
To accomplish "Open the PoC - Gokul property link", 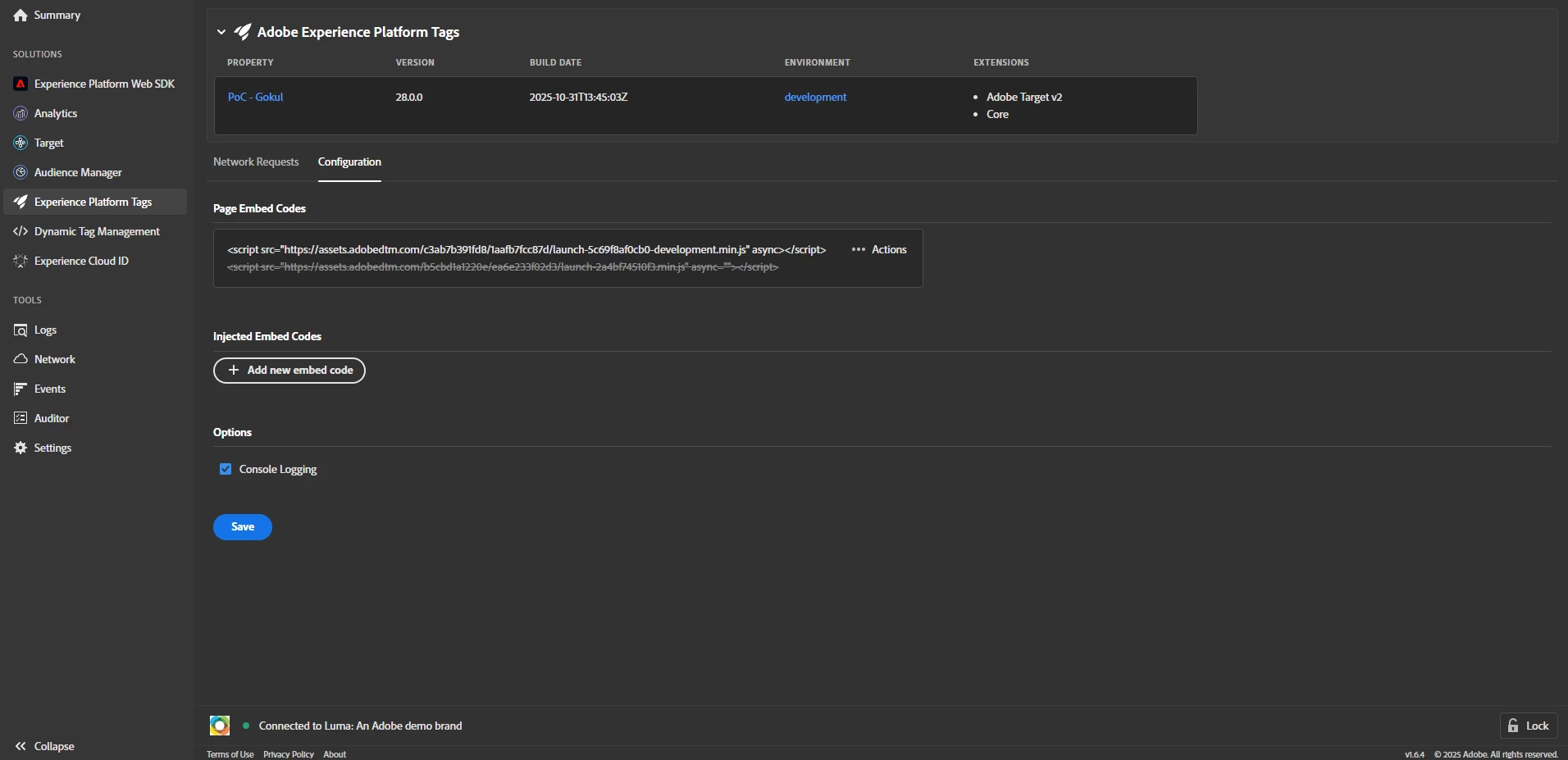I will [255, 97].
